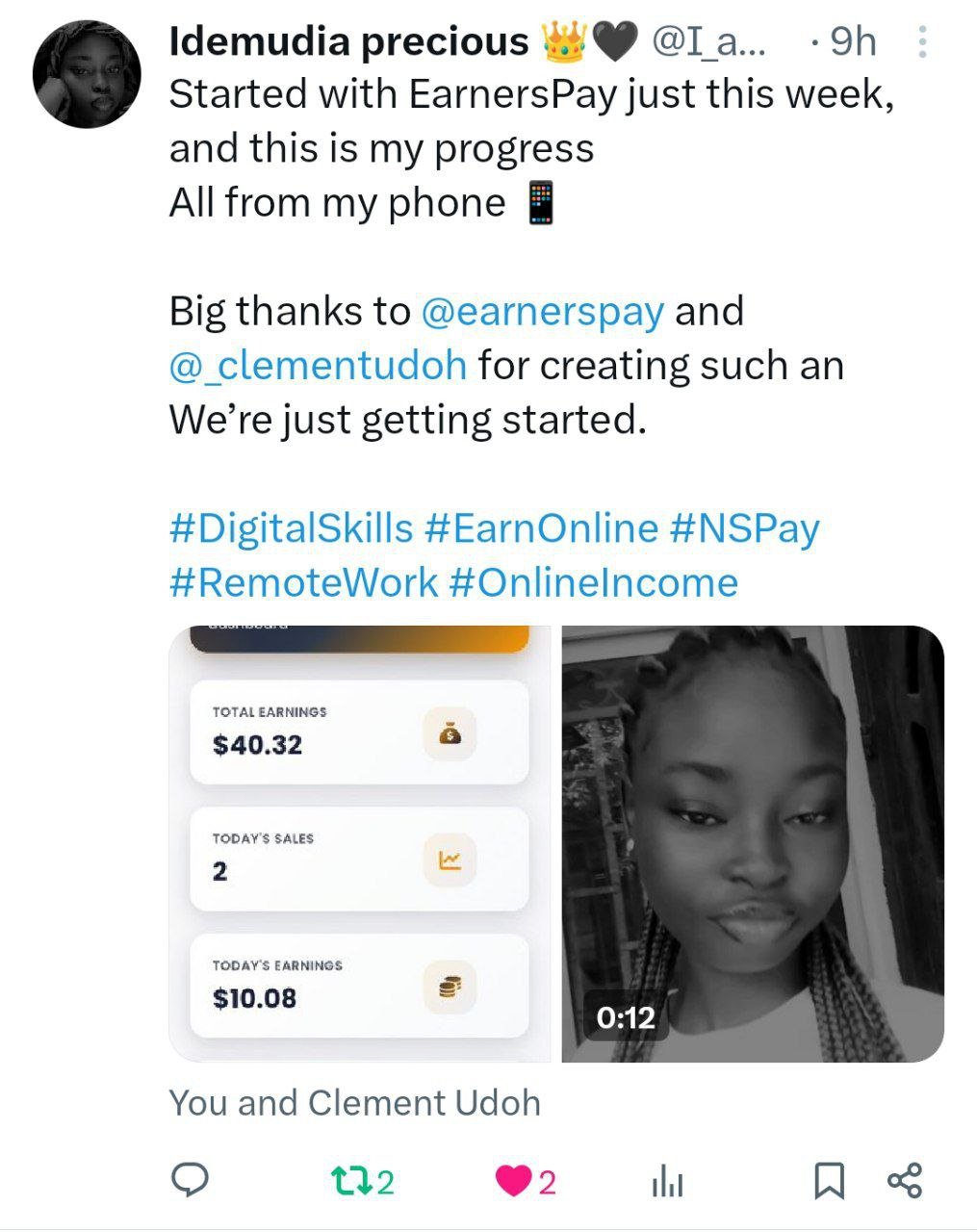
Task: Open Idemudia precious profile picture
Action: click(87, 74)
